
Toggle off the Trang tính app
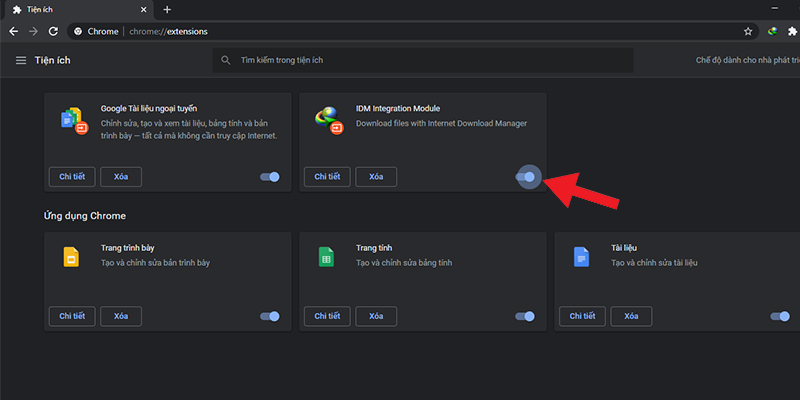(x=525, y=316)
